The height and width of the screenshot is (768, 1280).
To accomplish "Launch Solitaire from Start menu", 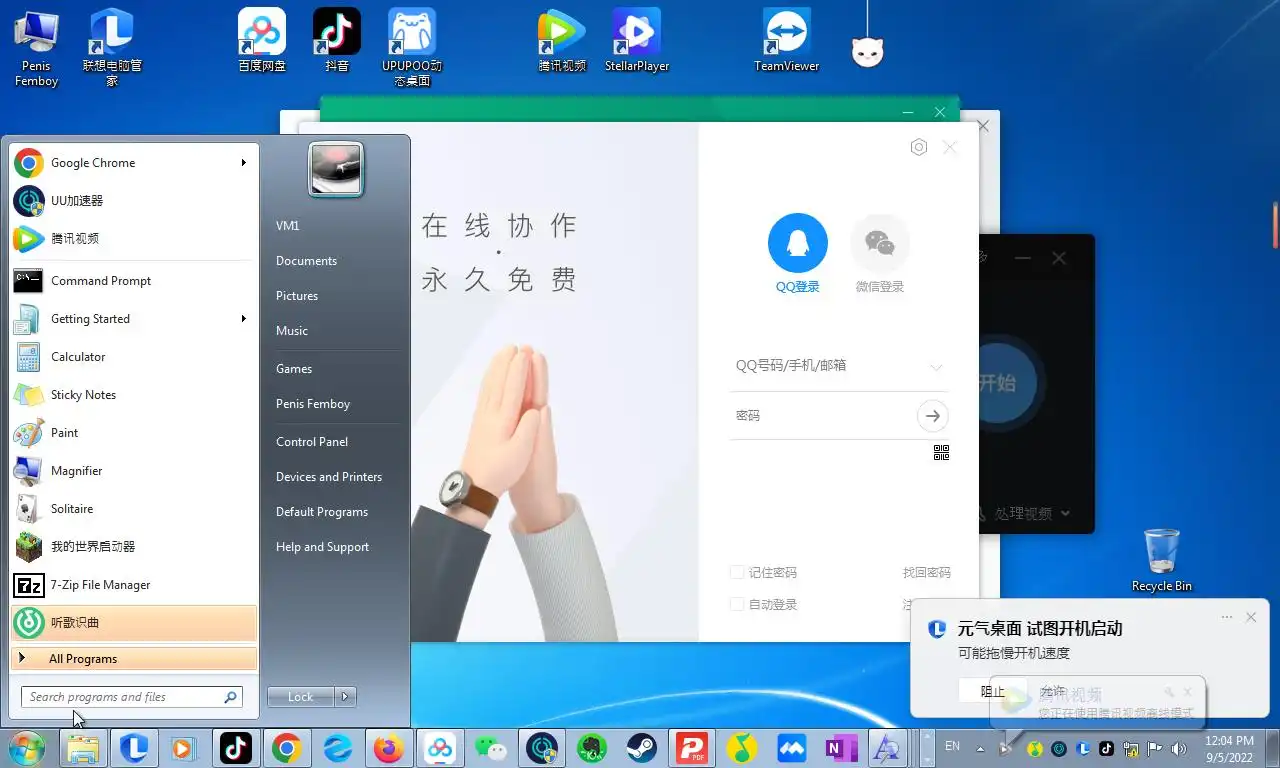I will click(134, 509).
